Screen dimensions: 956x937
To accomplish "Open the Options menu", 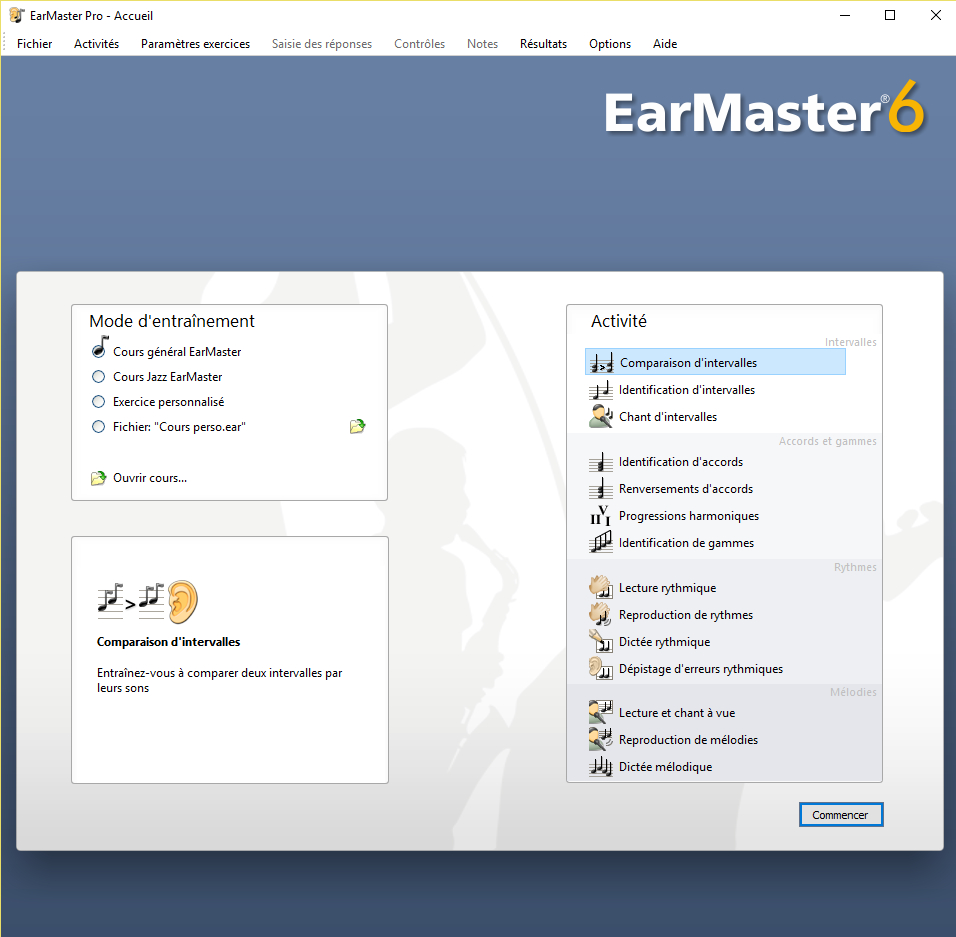I will [x=609, y=44].
